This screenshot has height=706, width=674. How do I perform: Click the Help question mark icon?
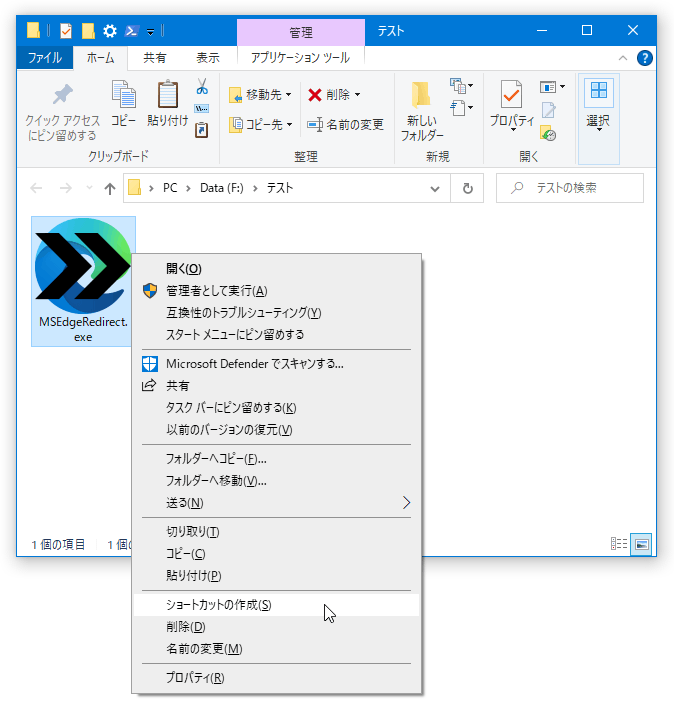point(644,58)
